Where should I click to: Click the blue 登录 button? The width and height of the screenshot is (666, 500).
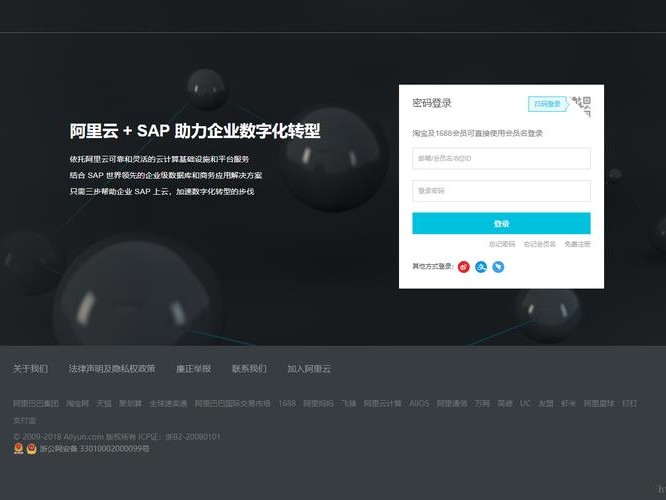click(x=501, y=223)
